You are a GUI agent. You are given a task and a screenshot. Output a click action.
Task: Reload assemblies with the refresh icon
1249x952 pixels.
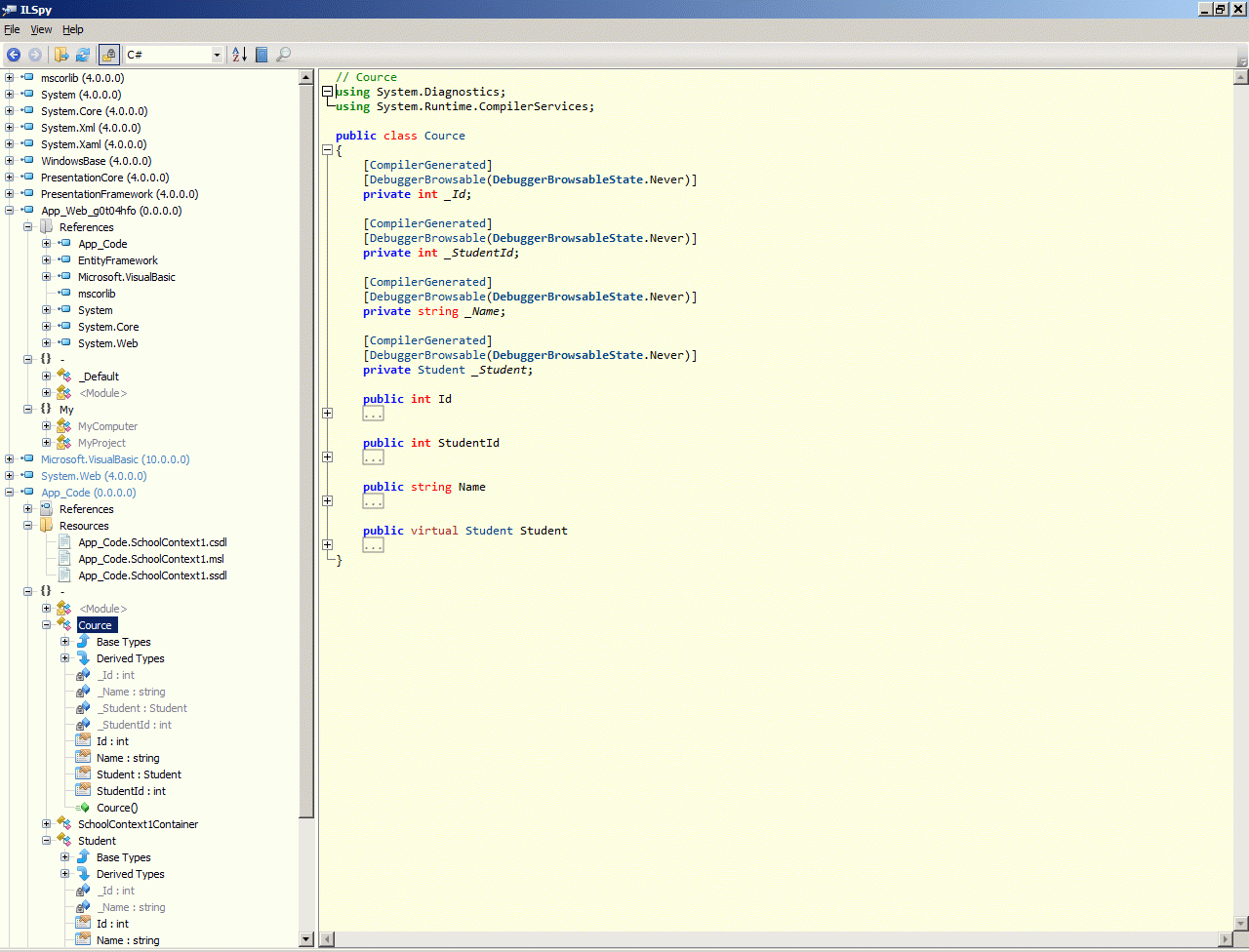point(83,55)
